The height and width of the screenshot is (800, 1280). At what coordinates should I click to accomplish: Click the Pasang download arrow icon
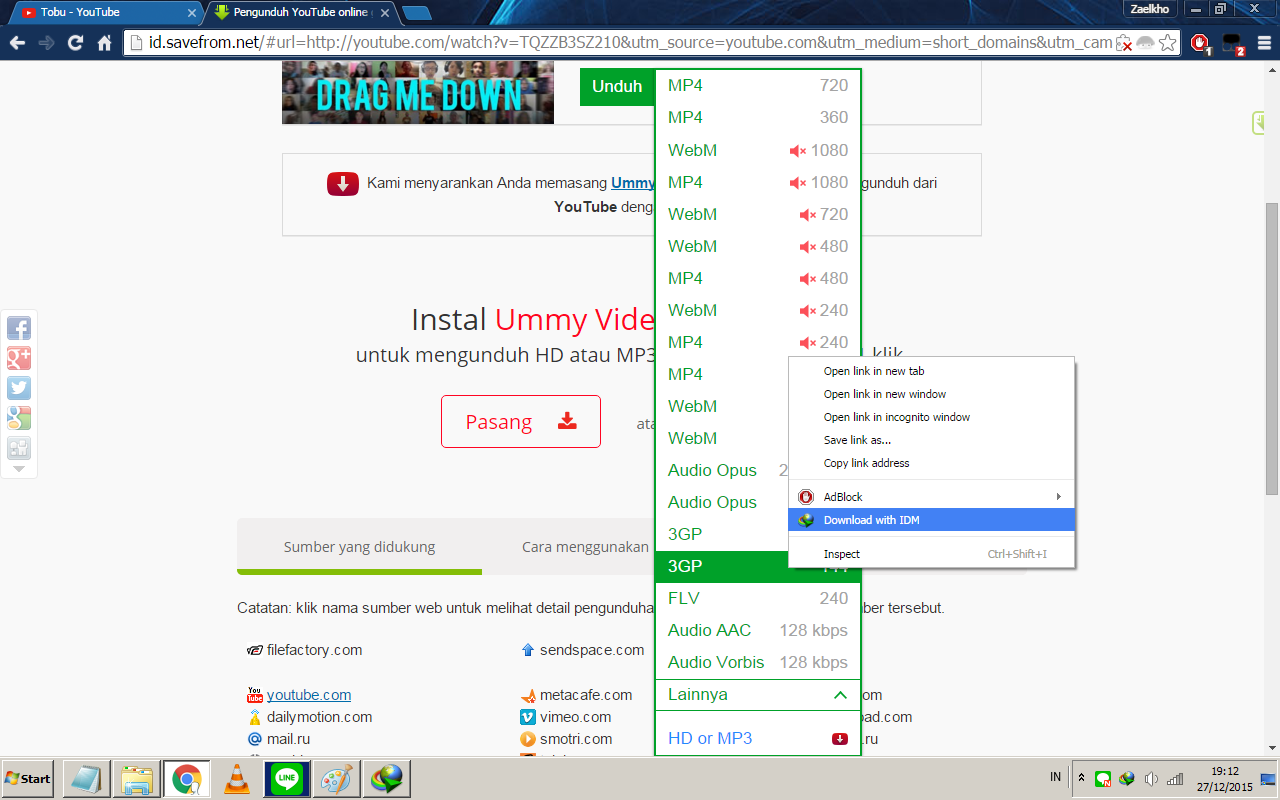pyautogui.click(x=568, y=420)
